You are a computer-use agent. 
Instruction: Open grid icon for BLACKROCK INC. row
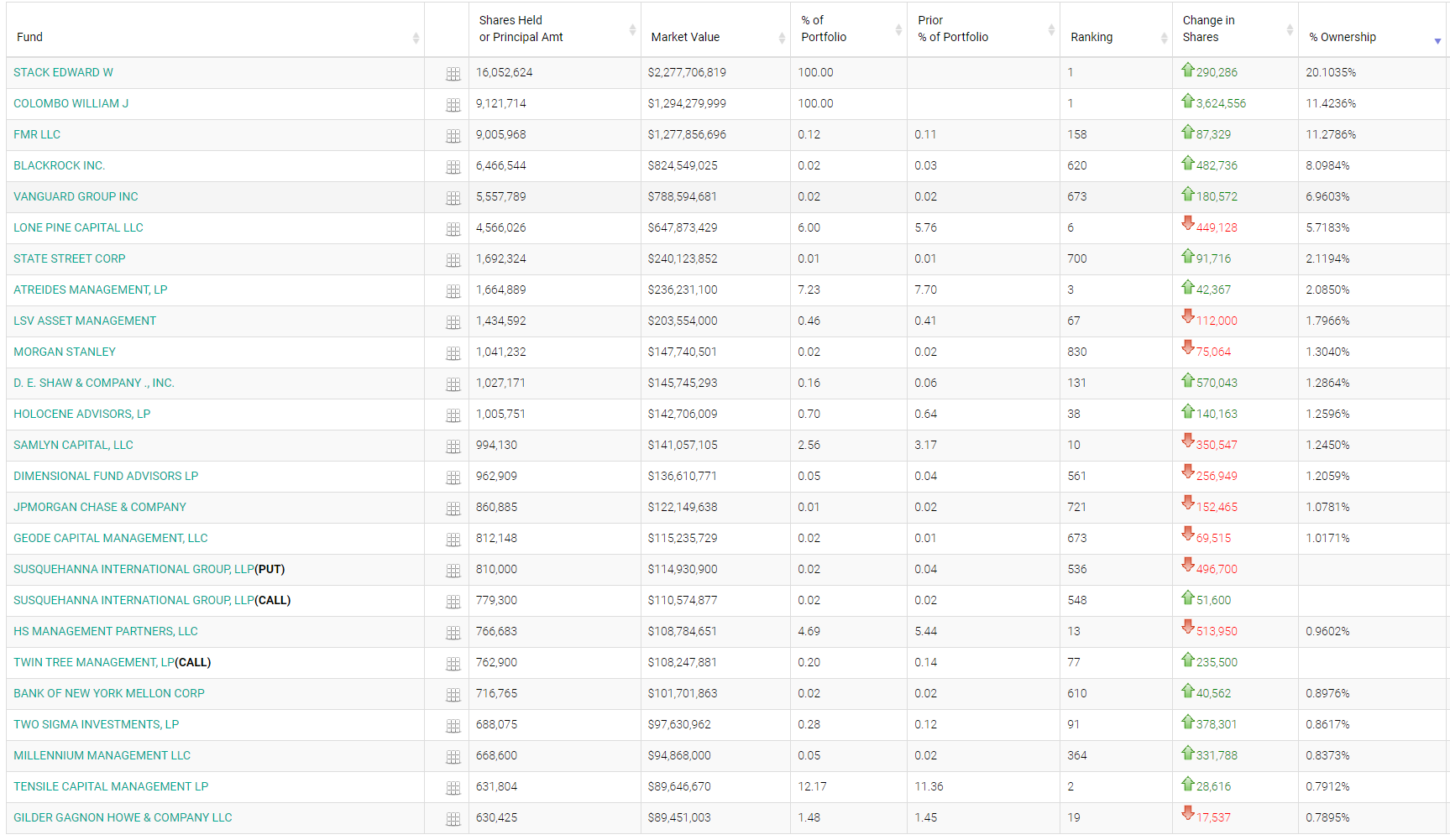(x=453, y=167)
